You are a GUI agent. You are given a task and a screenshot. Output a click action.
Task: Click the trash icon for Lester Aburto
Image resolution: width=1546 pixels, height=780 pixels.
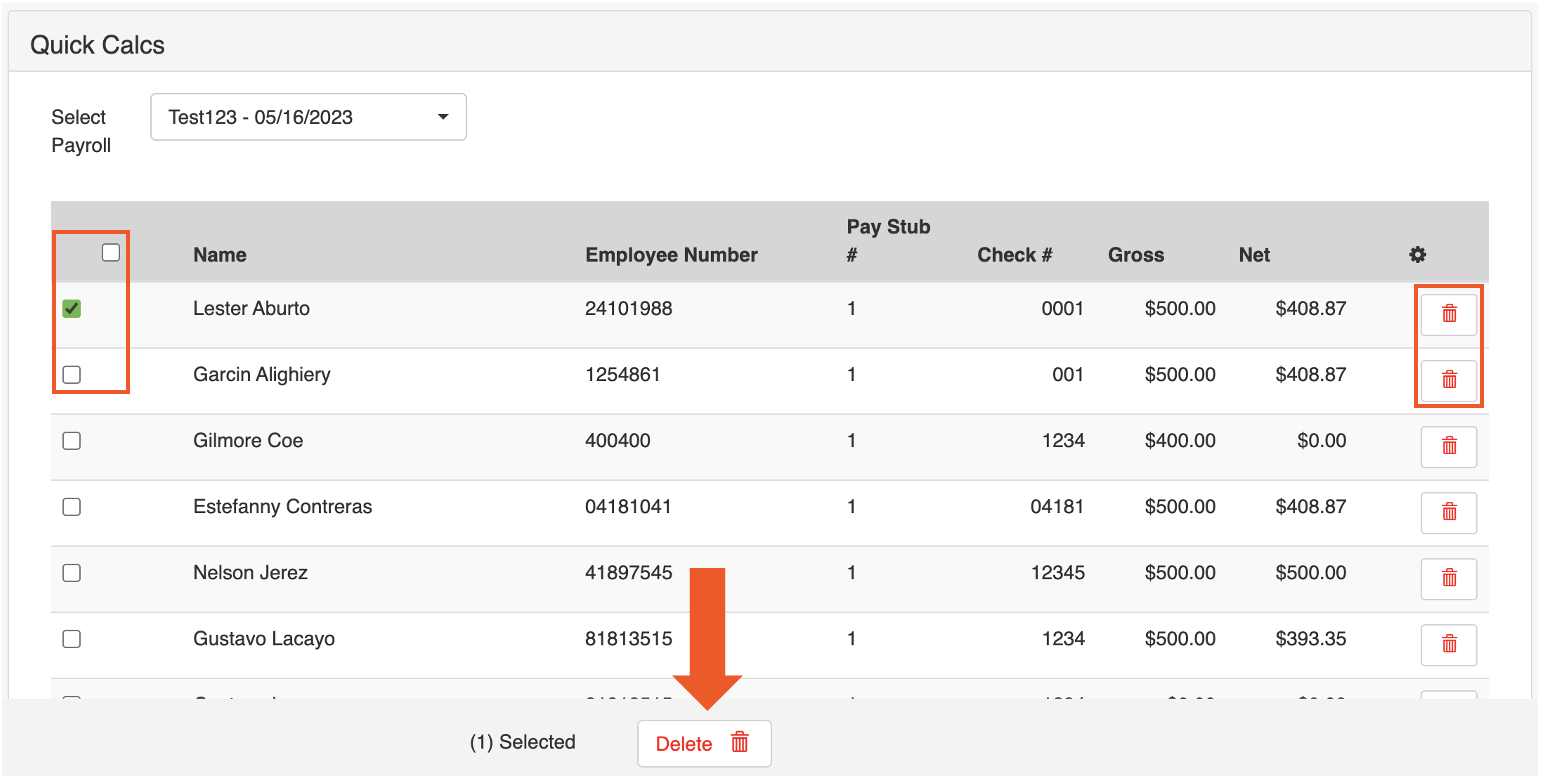[x=1449, y=313]
